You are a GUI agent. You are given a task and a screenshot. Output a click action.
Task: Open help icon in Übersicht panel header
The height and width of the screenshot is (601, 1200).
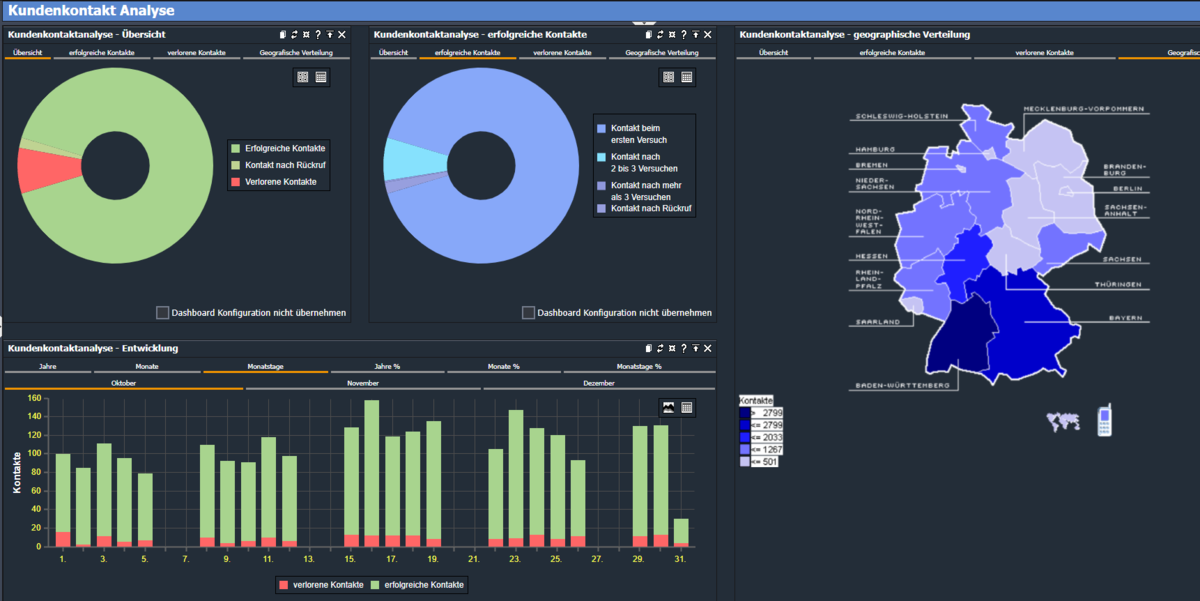318,35
